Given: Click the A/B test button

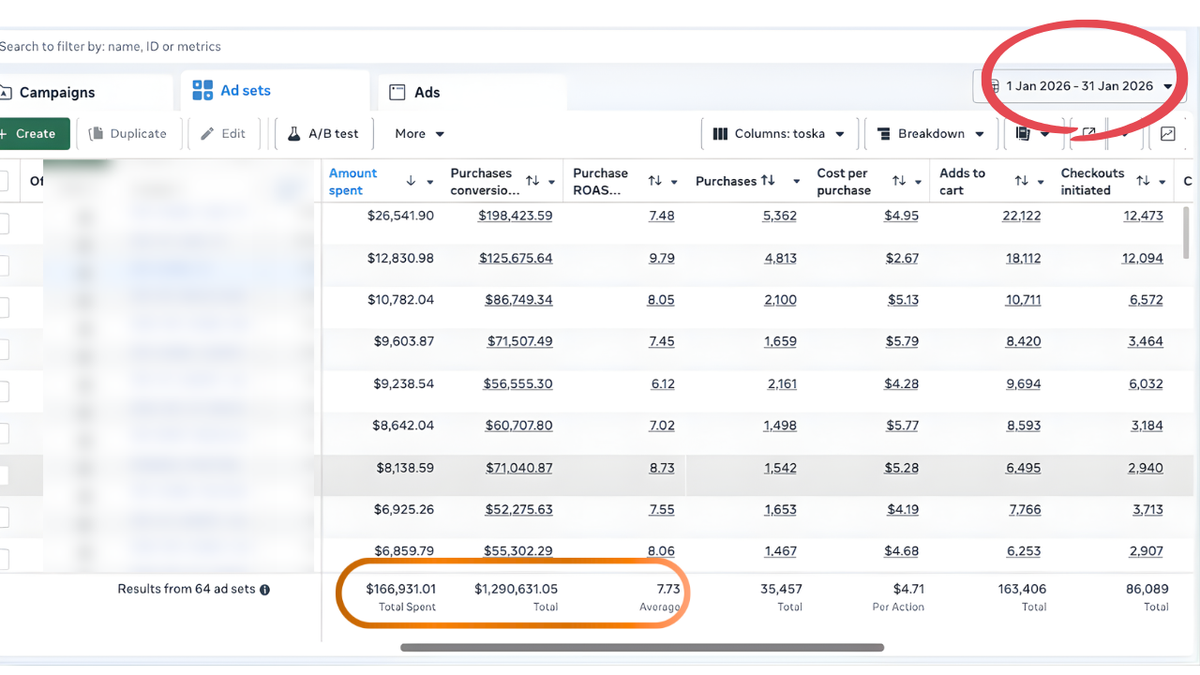Looking at the screenshot, I should pos(323,134).
